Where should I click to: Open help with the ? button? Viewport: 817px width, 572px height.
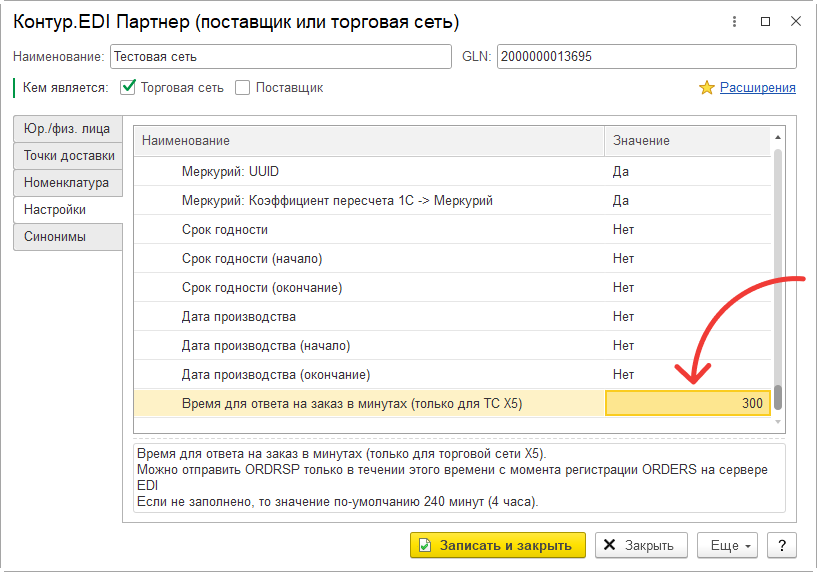pyautogui.click(x=782, y=545)
